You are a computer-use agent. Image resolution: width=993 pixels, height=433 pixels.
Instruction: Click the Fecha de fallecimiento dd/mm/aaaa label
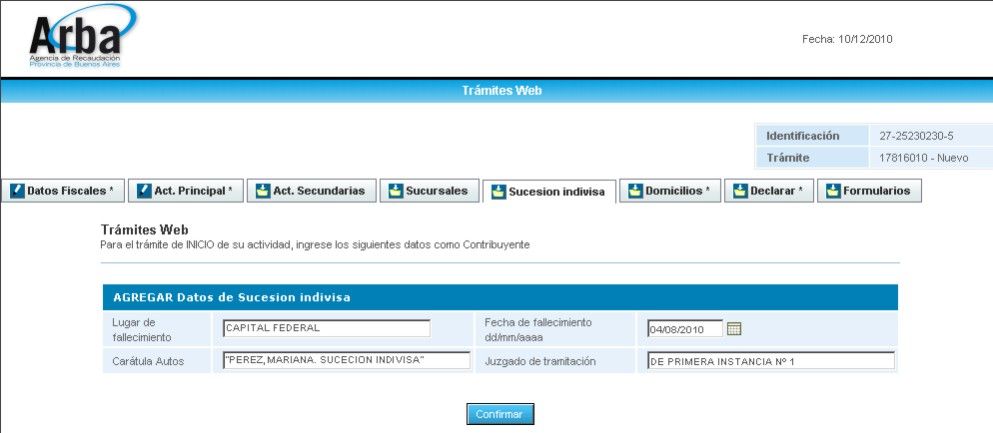(538, 329)
